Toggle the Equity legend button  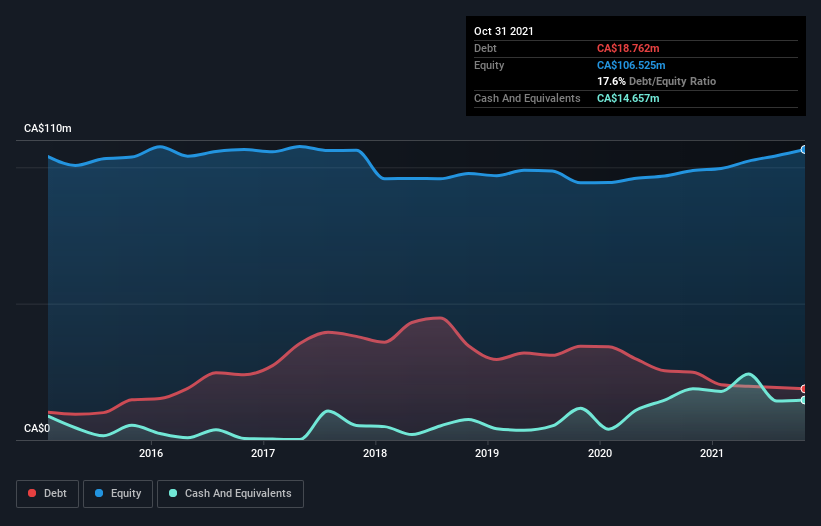[x=118, y=494]
